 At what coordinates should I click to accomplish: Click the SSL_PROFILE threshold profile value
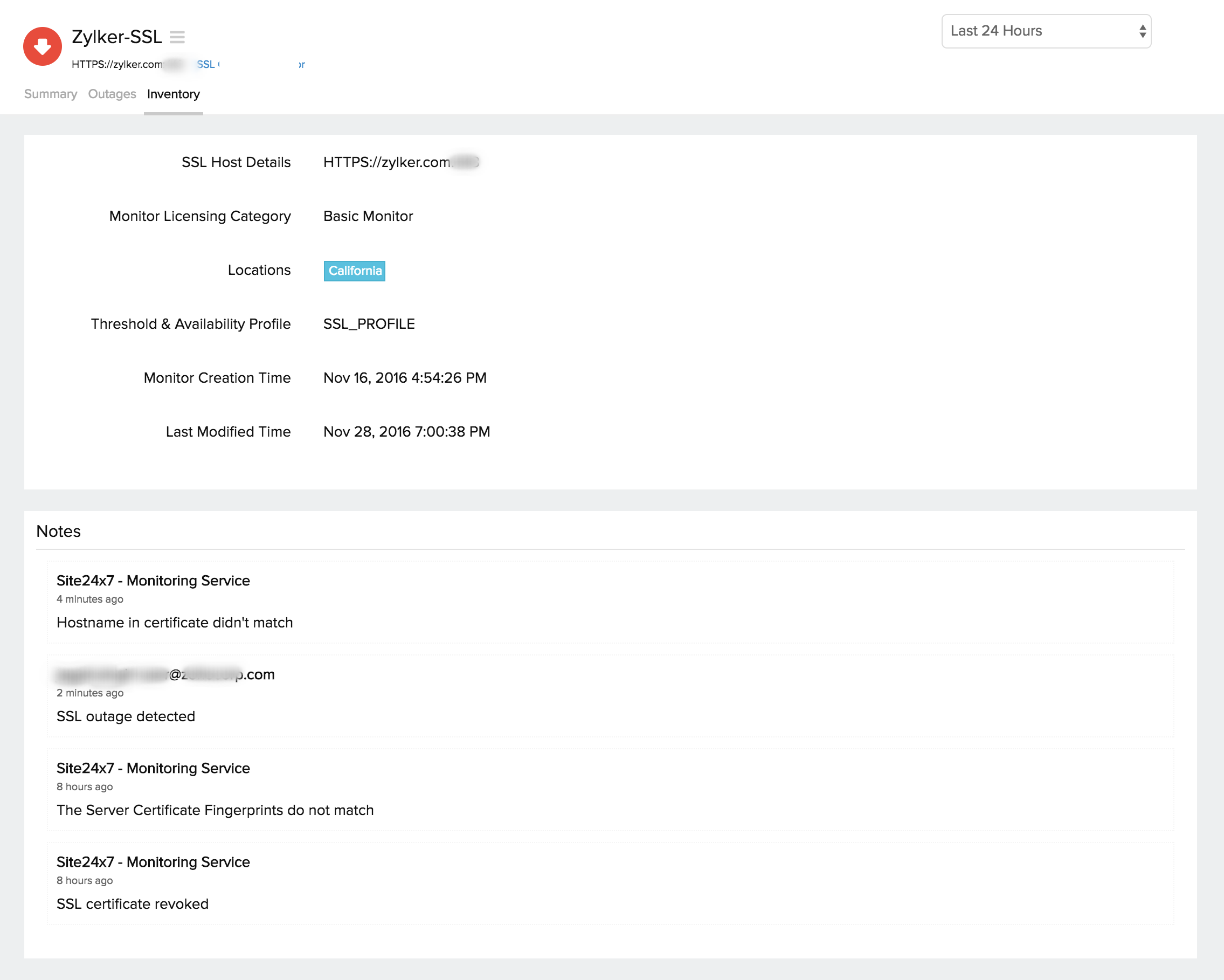coord(369,324)
